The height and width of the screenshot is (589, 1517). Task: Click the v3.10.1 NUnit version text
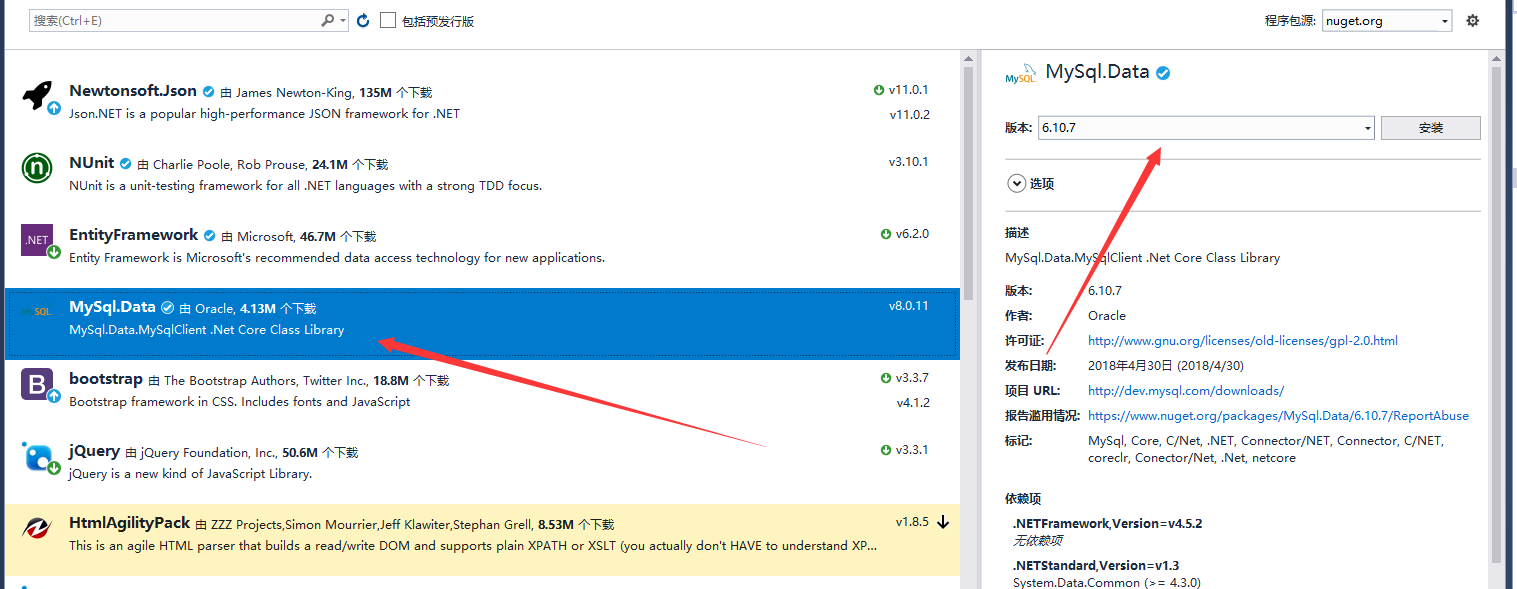pyautogui.click(x=909, y=162)
